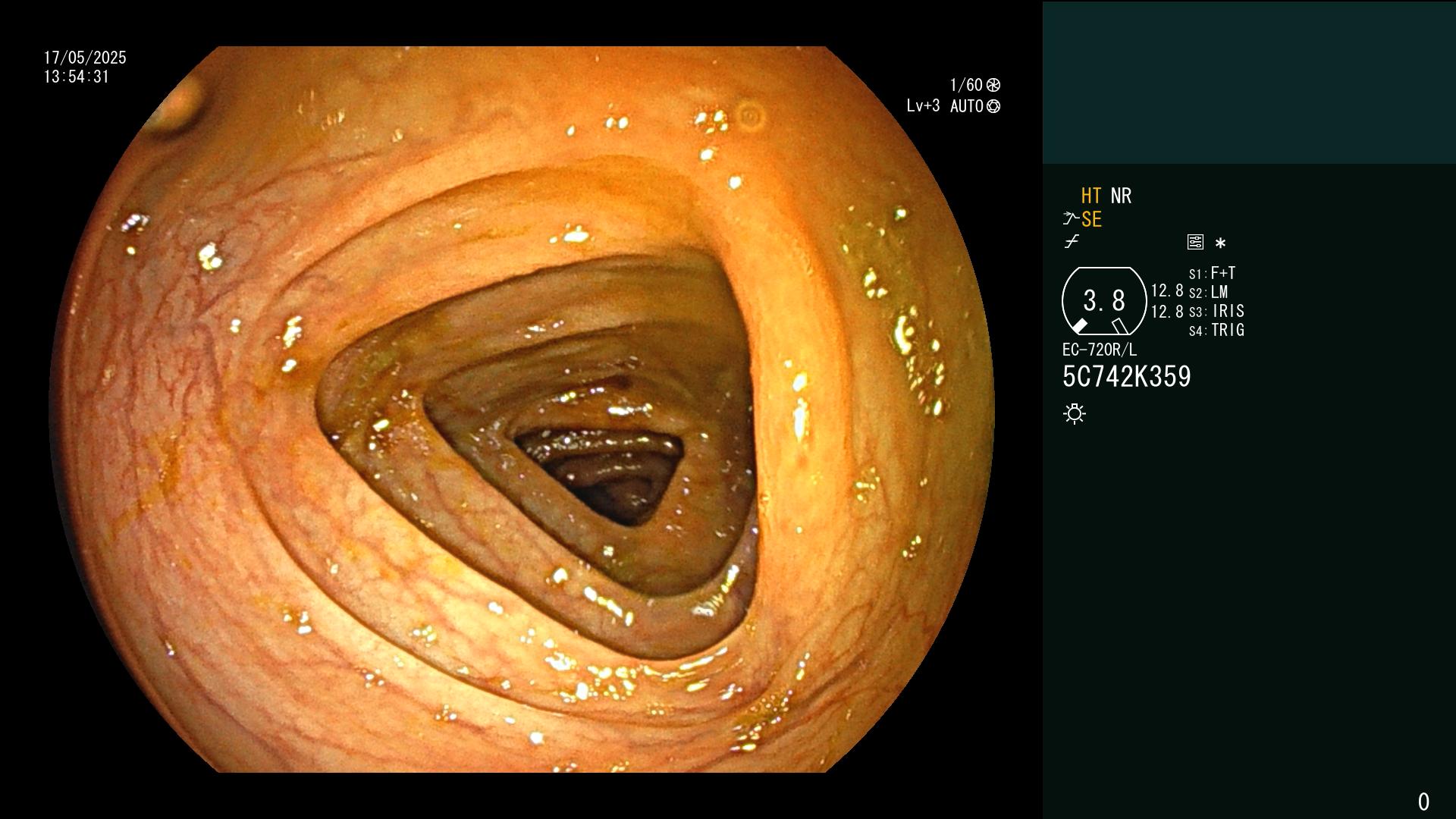The image size is (1456, 819).
Task: Click the light source lamp icon
Action: (1075, 413)
